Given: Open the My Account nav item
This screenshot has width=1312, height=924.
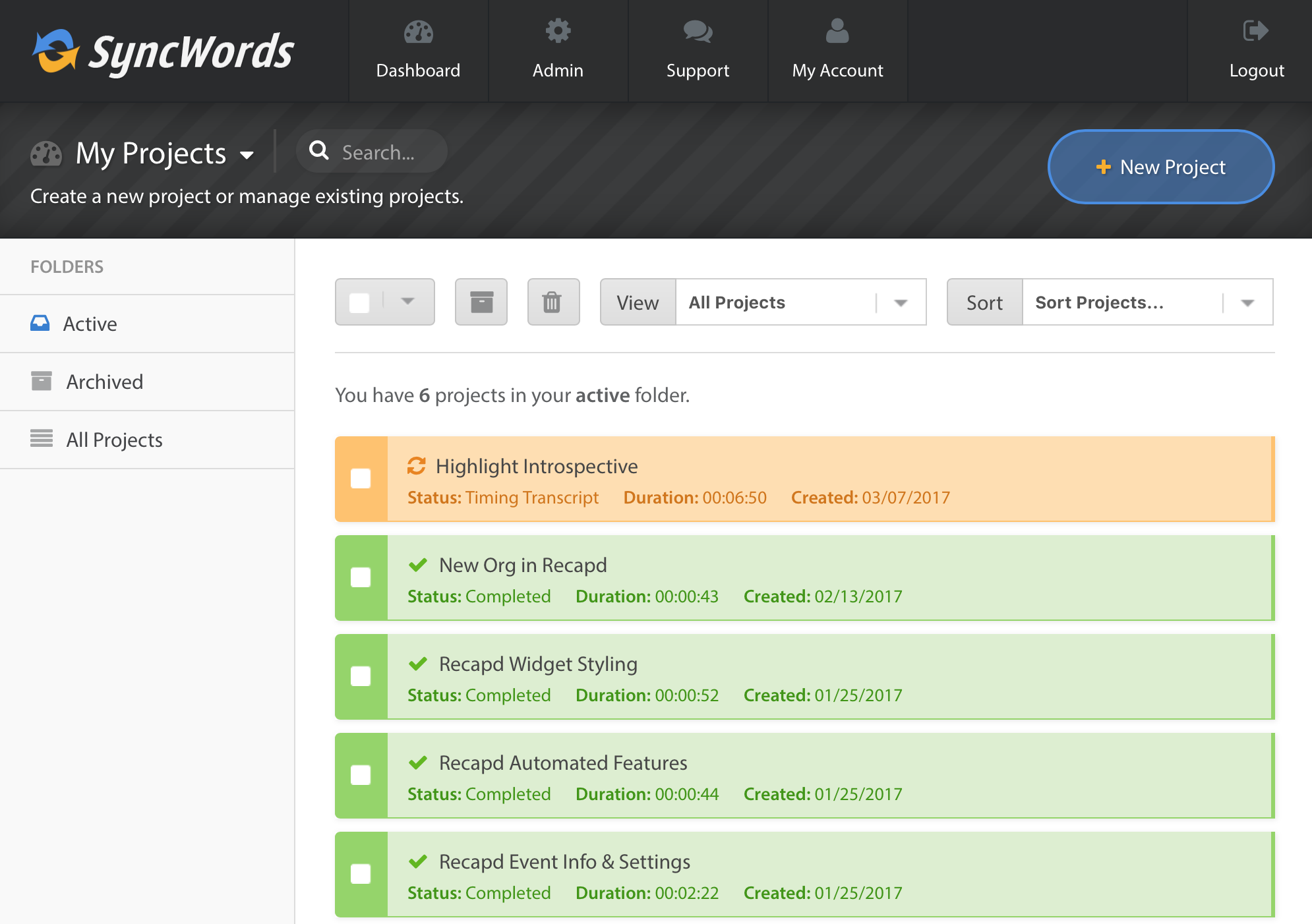Looking at the screenshot, I should (837, 51).
